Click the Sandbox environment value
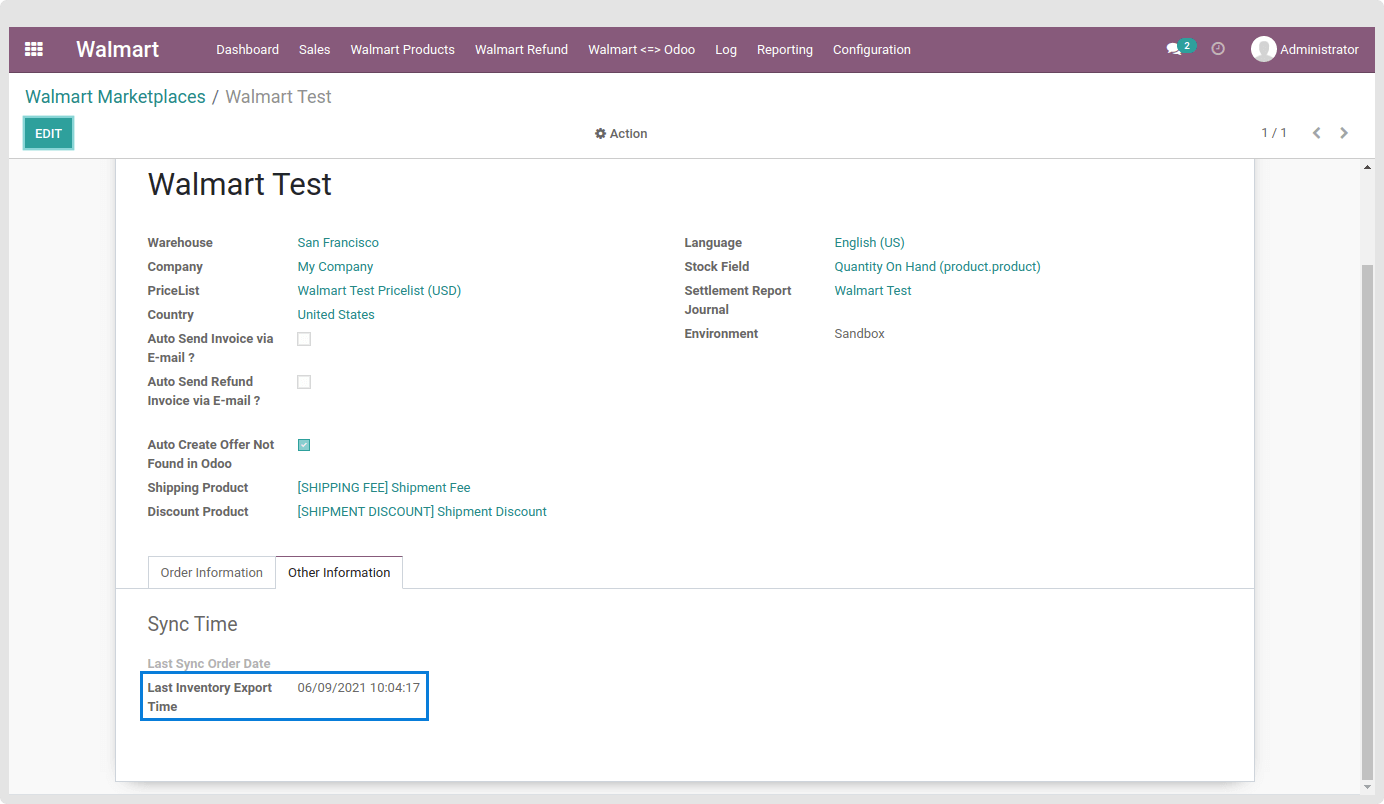The image size is (1384, 804). click(859, 334)
